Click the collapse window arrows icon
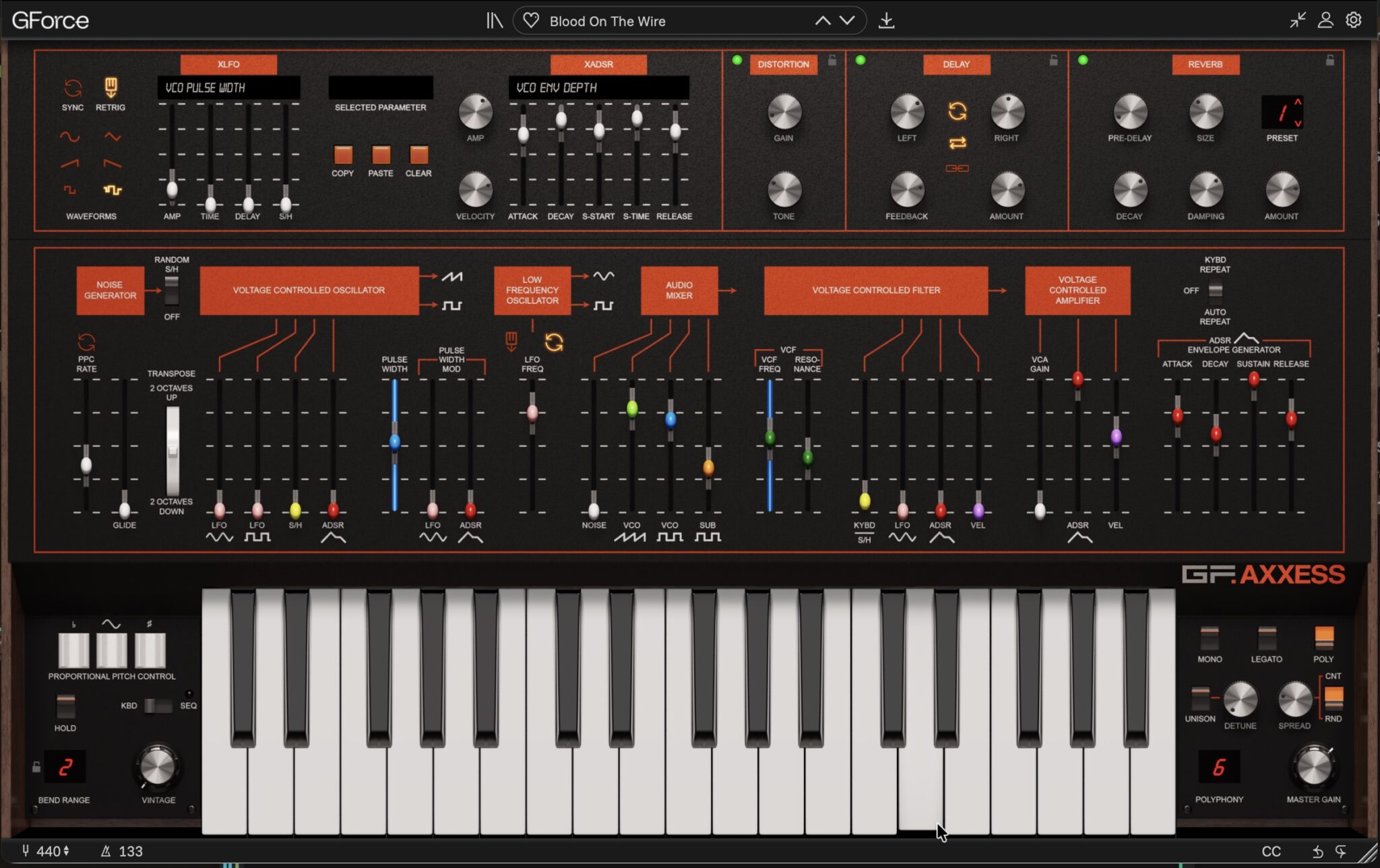 (x=1298, y=20)
